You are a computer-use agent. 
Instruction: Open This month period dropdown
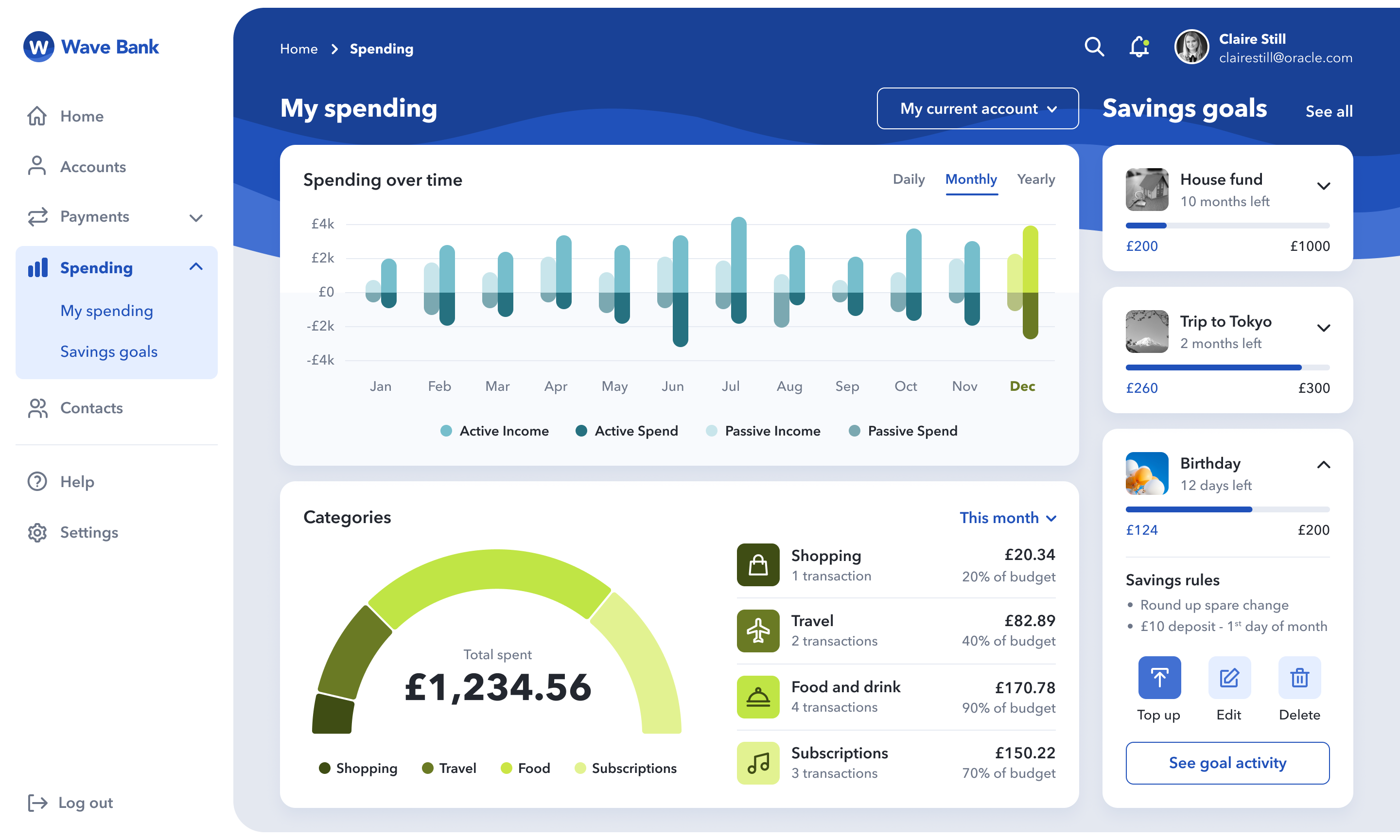[1008, 517]
